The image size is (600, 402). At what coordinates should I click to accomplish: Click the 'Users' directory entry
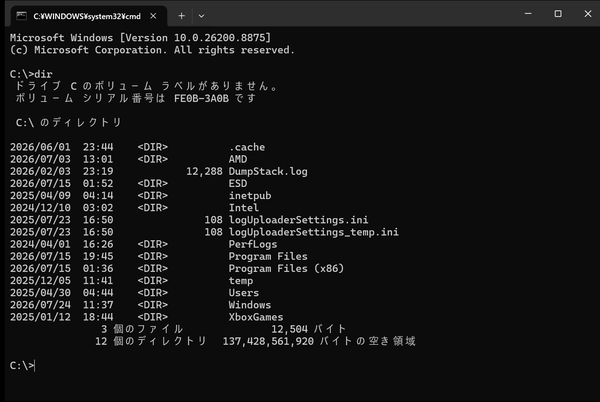[244, 293]
